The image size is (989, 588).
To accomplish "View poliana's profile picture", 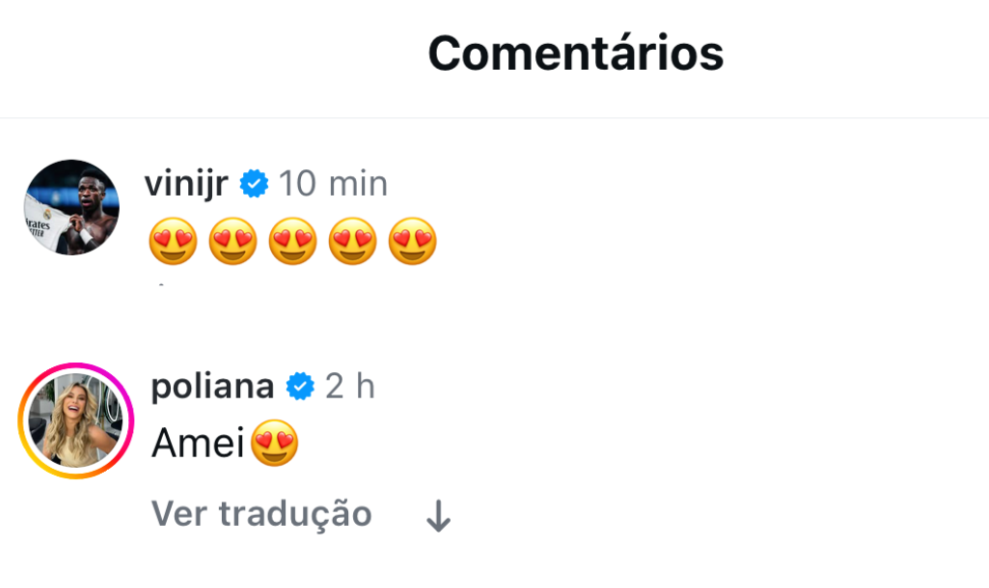I will click(x=76, y=420).
